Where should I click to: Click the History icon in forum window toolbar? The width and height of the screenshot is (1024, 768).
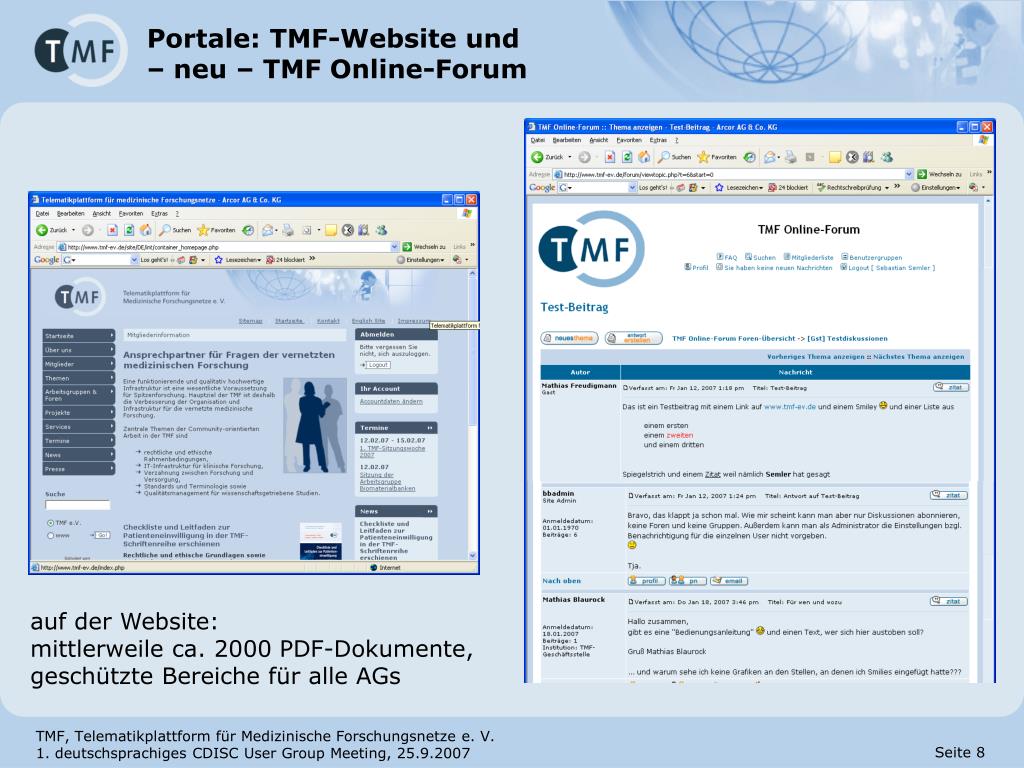tap(750, 157)
